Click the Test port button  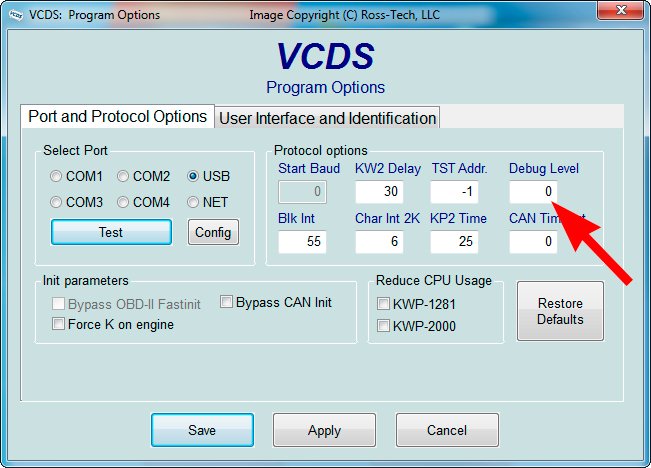tap(111, 232)
